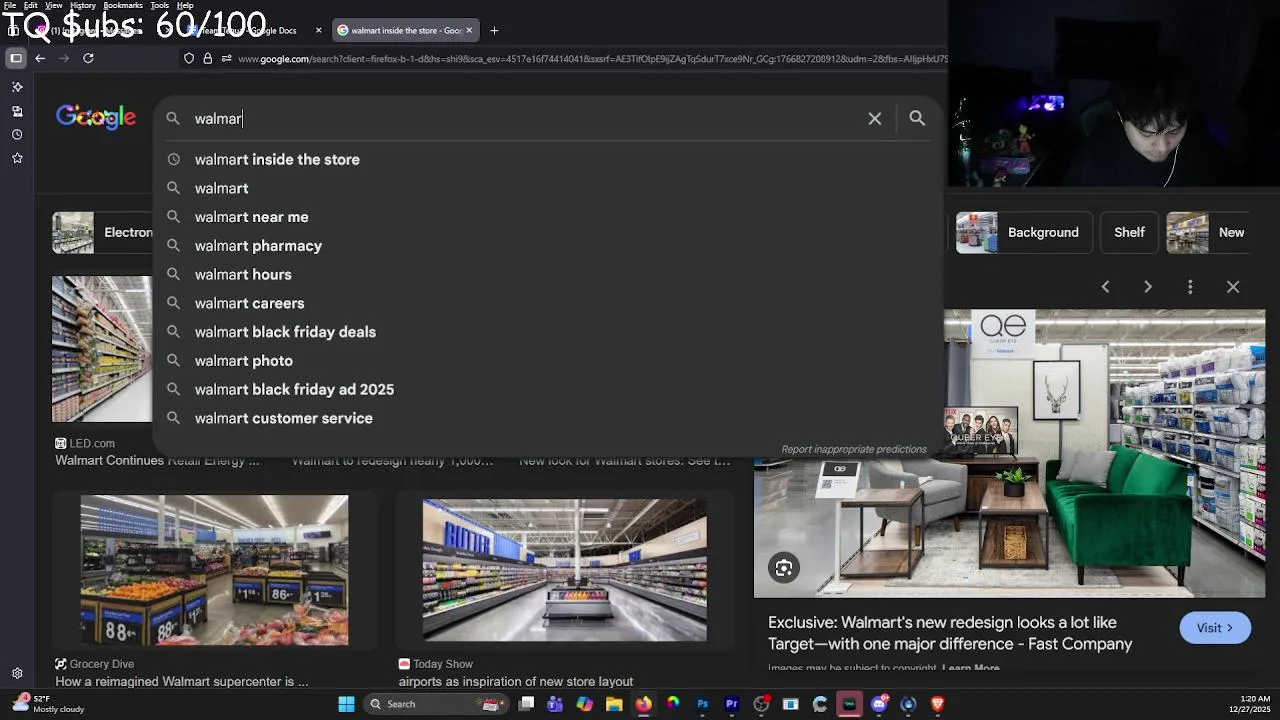Open the Edit menu

31,5
